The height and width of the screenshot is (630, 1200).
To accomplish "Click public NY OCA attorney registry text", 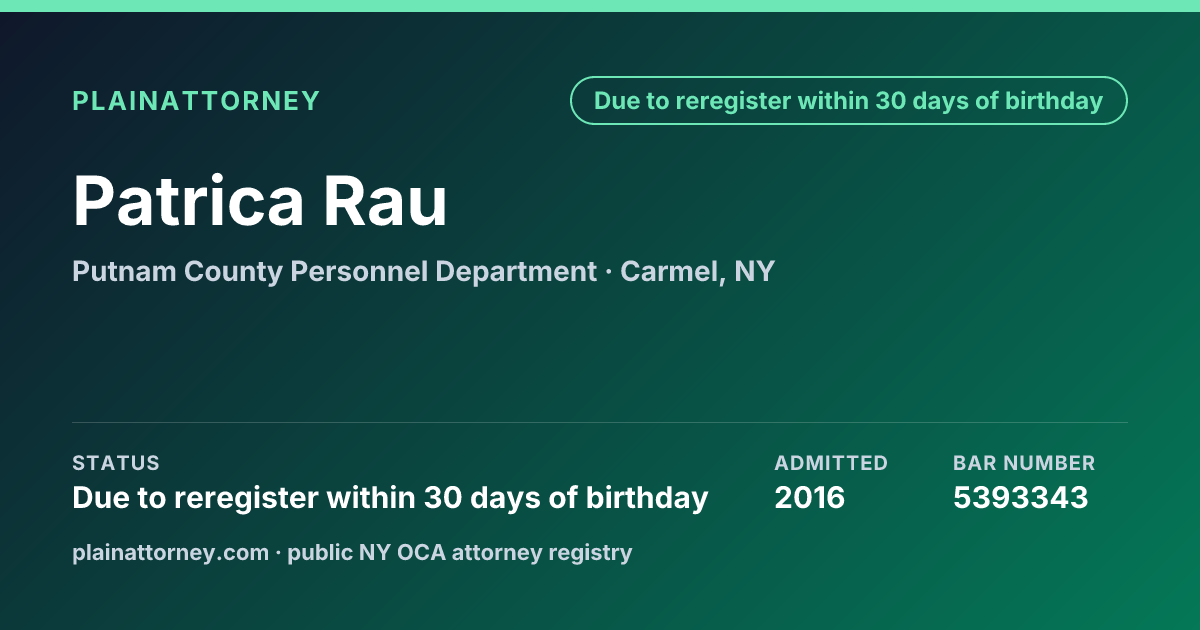I will tap(460, 552).
